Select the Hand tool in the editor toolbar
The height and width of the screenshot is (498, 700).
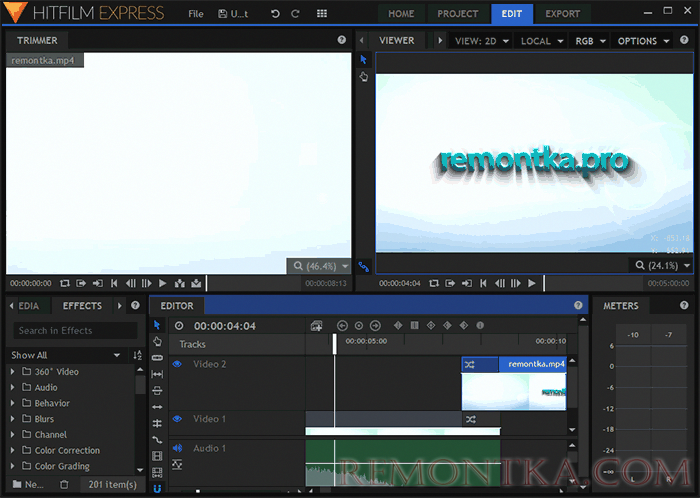tap(157, 341)
